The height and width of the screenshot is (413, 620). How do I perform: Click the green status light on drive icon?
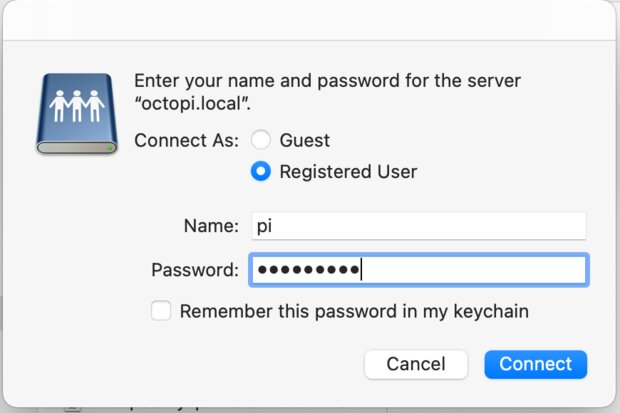click(x=110, y=148)
